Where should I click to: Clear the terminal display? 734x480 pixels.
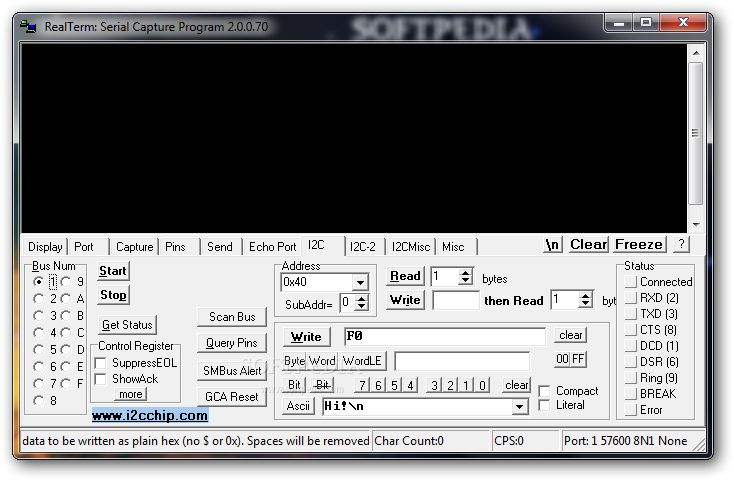pos(588,244)
